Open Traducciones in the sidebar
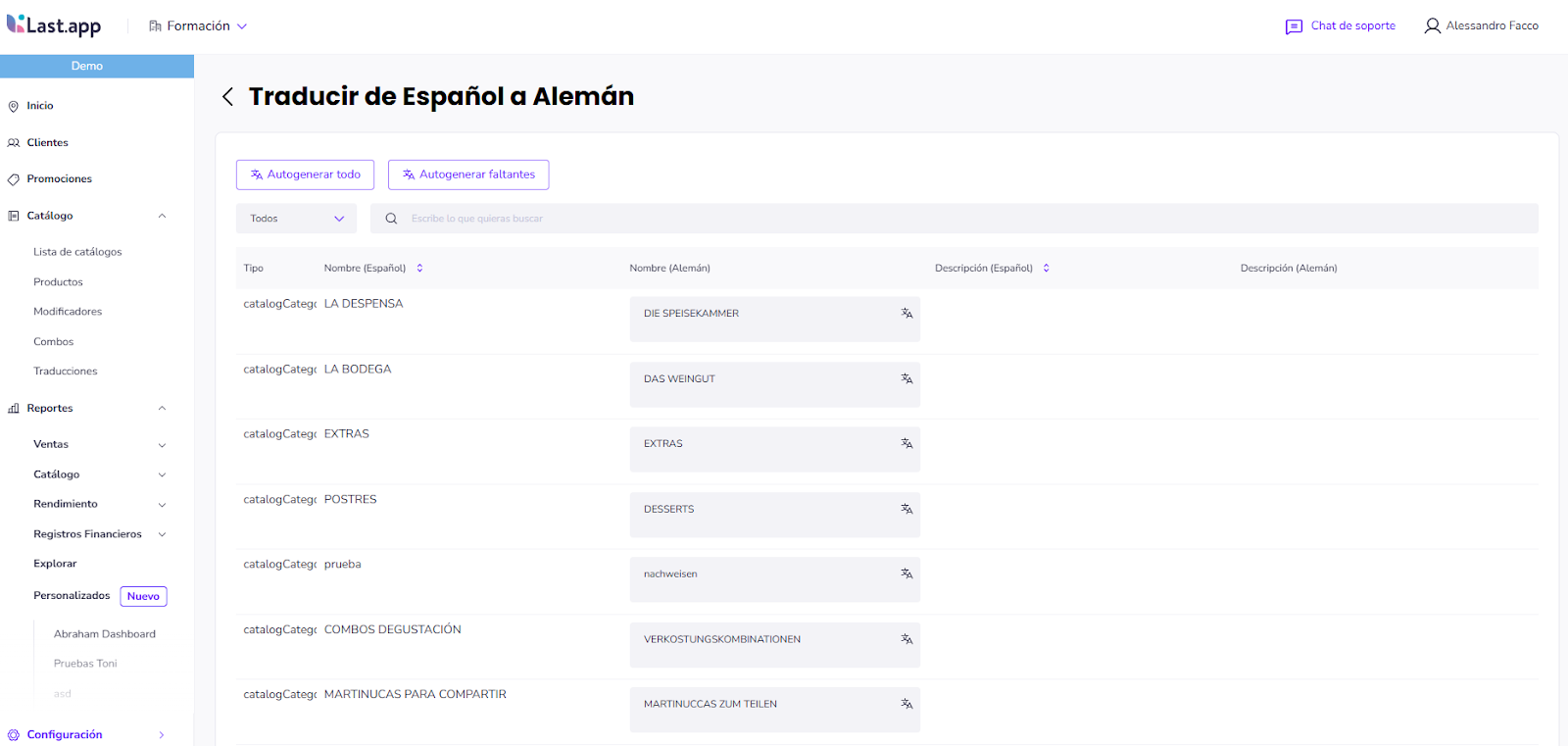Screen dimensions: 1568x746 (x=66, y=372)
